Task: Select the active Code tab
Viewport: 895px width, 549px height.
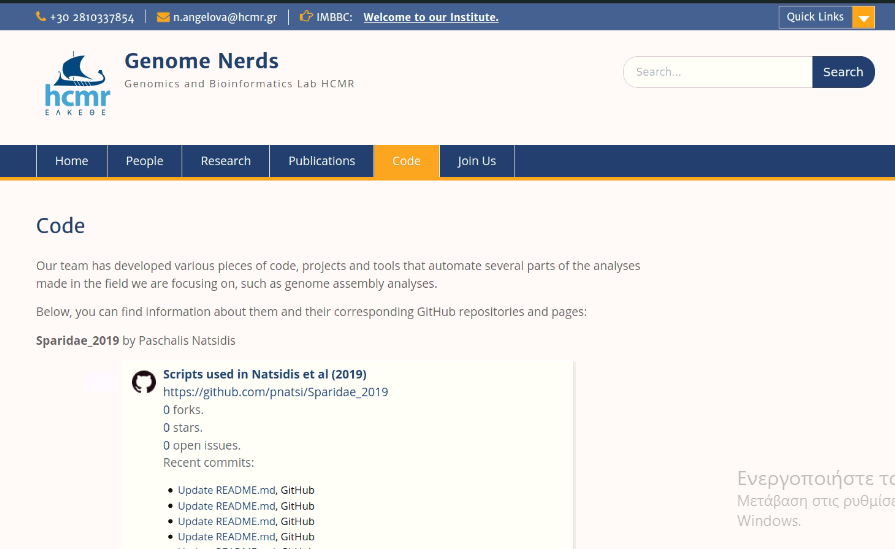Action: point(406,161)
